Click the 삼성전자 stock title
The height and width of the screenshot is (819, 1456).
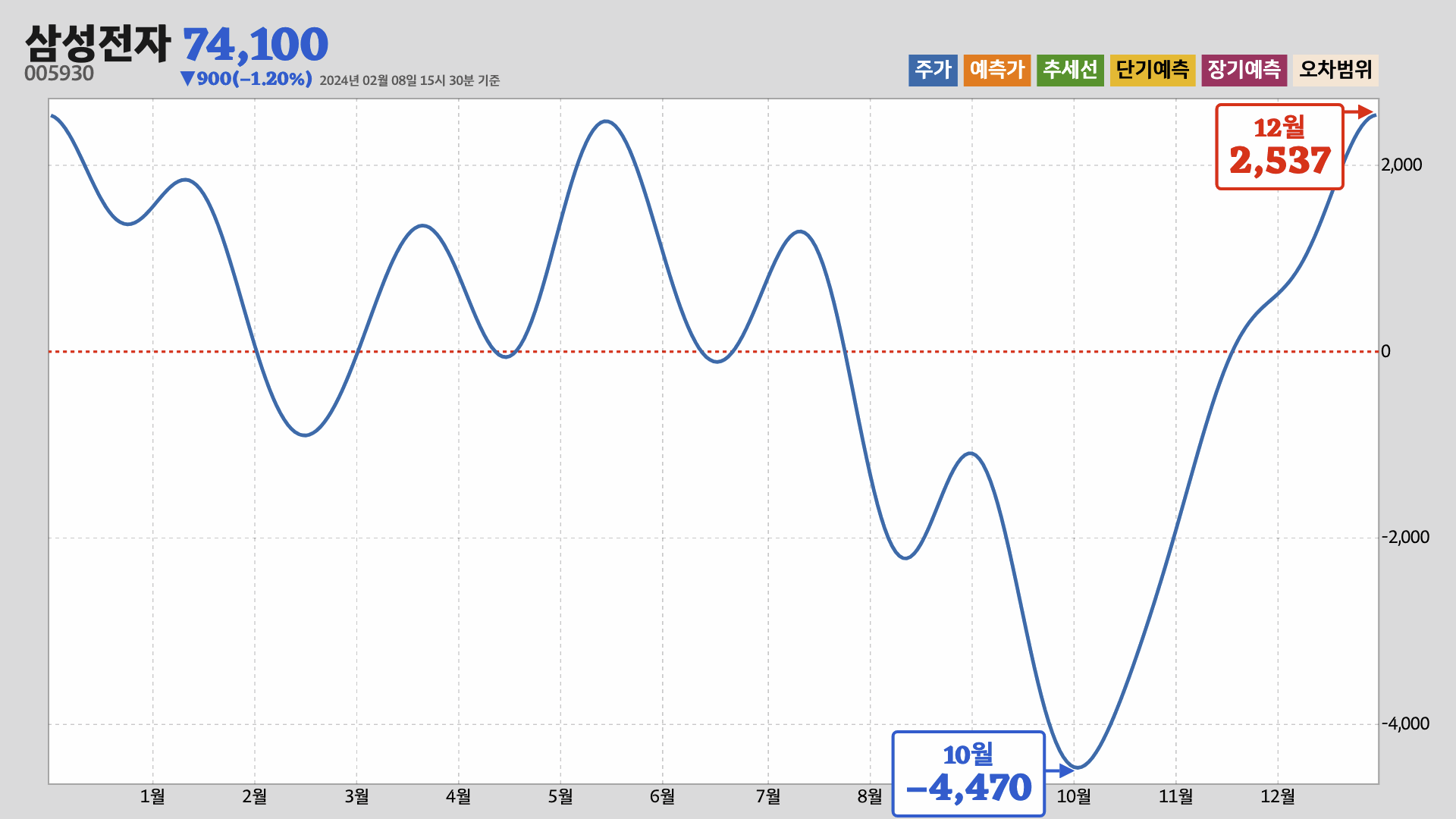click(x=98, y=43)
